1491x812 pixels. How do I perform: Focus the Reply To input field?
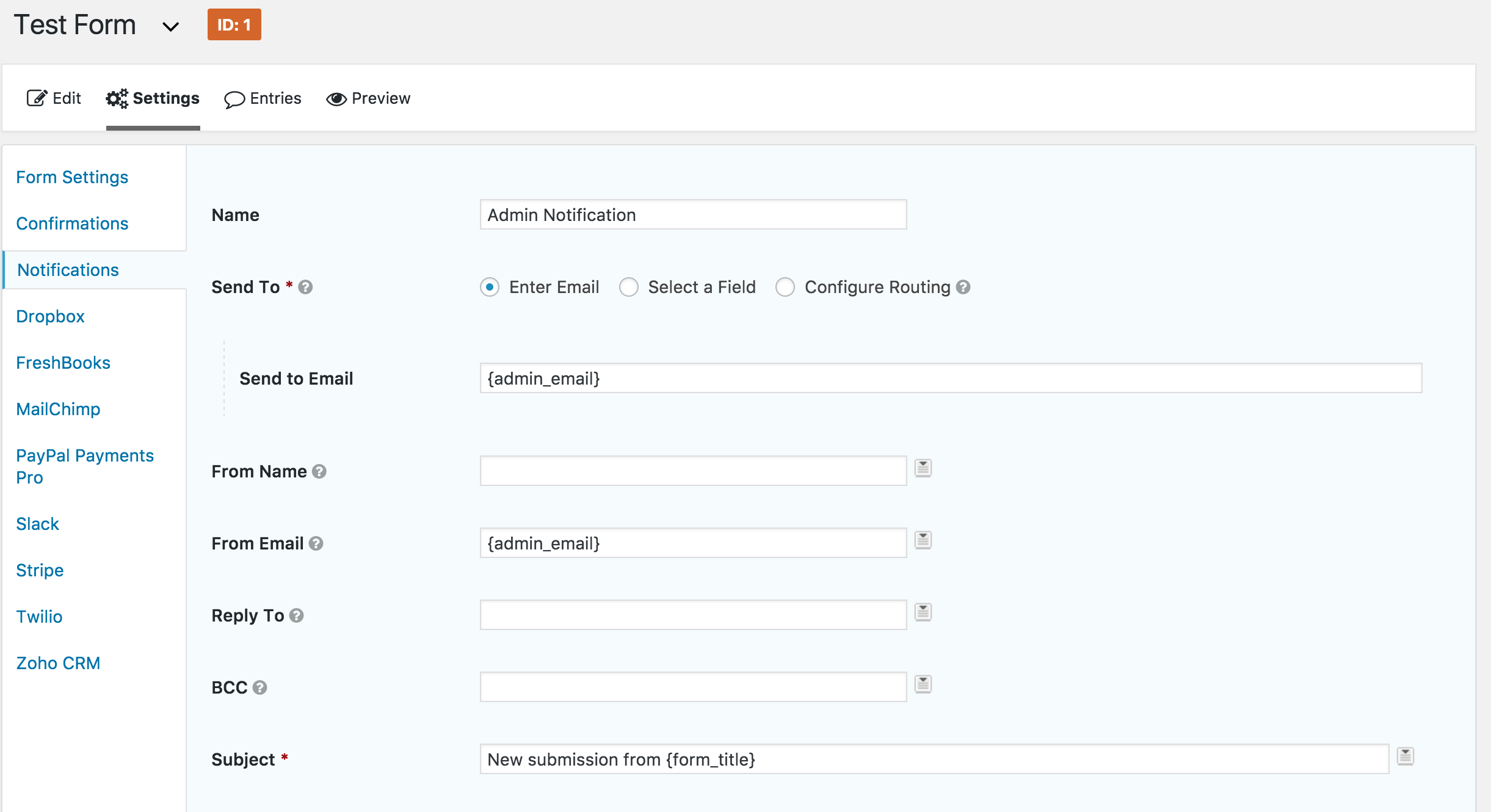pyautogui.click(x=693, y=615)
